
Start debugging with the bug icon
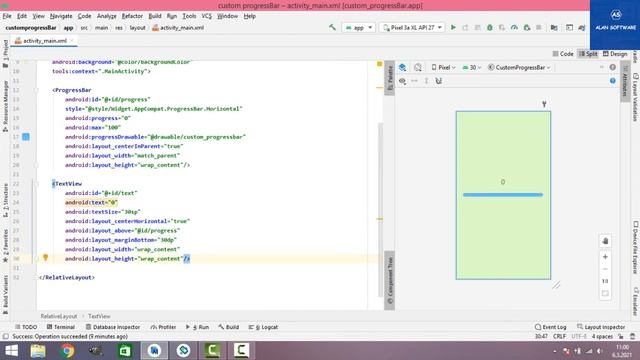[x=490, y=27]
